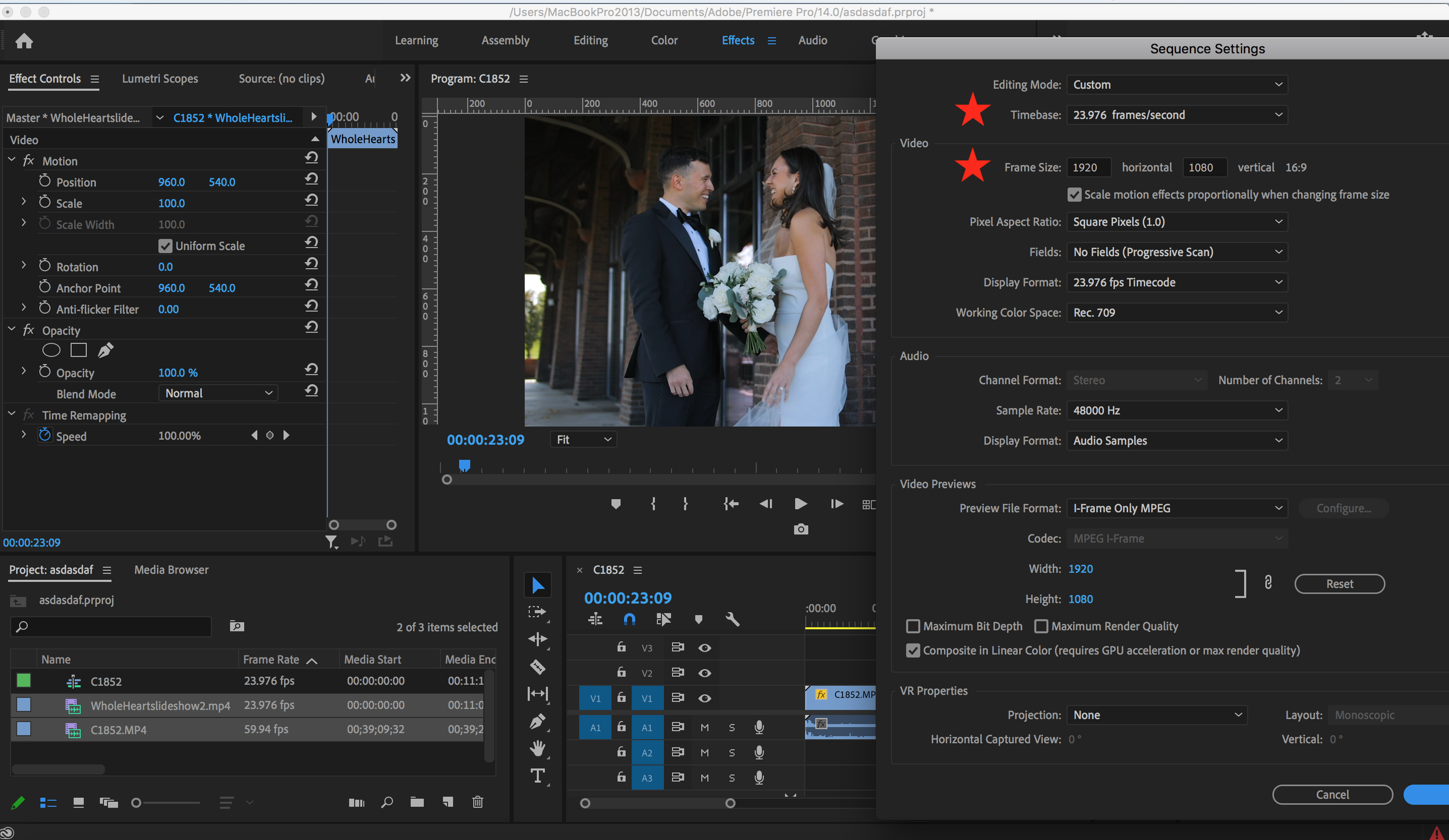Select the Razor tool in the timeline toolbar
This screenshot has height=840, width=1449.
[538, 666]
